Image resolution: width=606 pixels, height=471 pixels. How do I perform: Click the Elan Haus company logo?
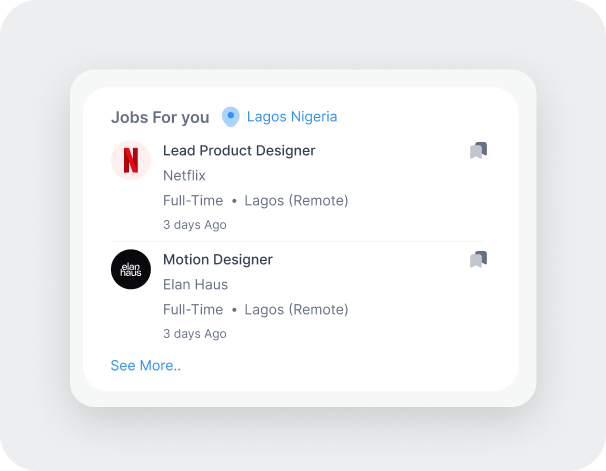(x=131, y=269)
